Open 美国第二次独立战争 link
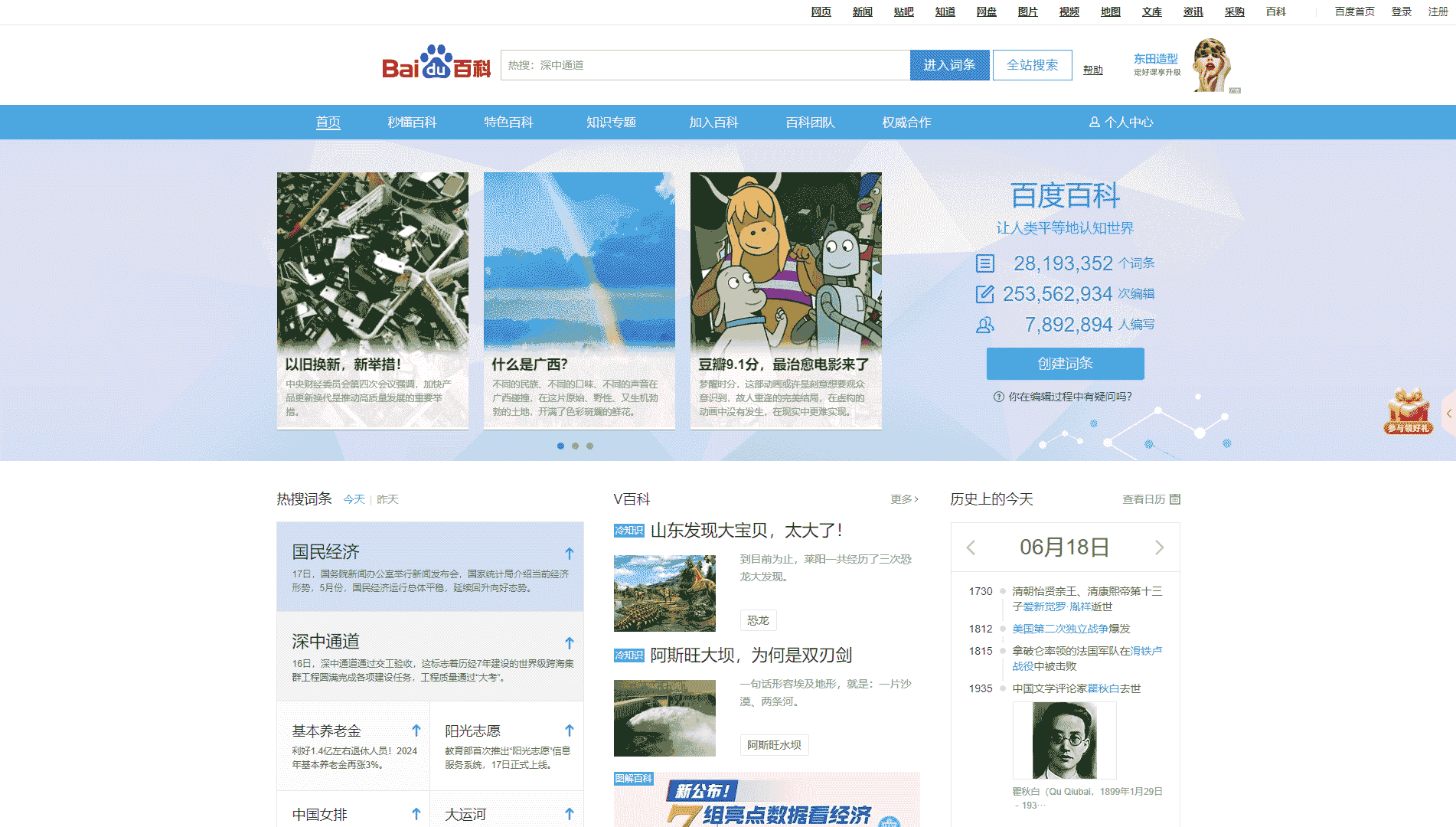1456x827 pixels. pyautogui.click(x=1060, y=629)
